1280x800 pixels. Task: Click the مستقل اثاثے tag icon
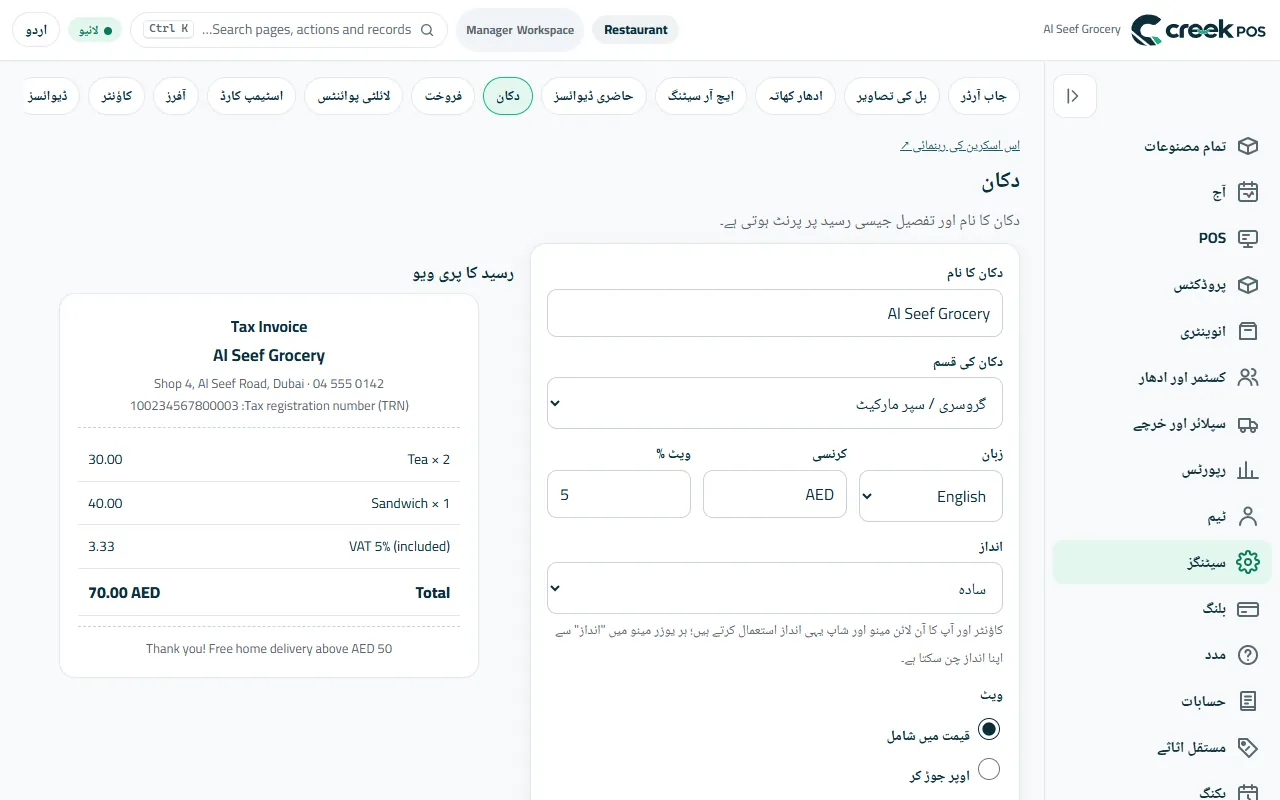click(x=1247, y=747)
